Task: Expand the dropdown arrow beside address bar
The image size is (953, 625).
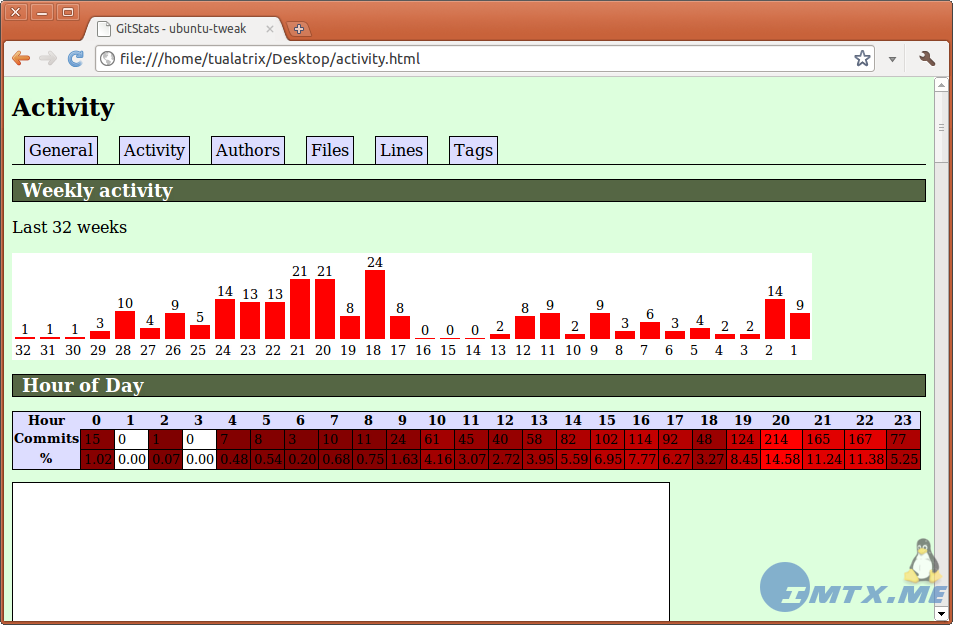Action: tap(892, 59)
